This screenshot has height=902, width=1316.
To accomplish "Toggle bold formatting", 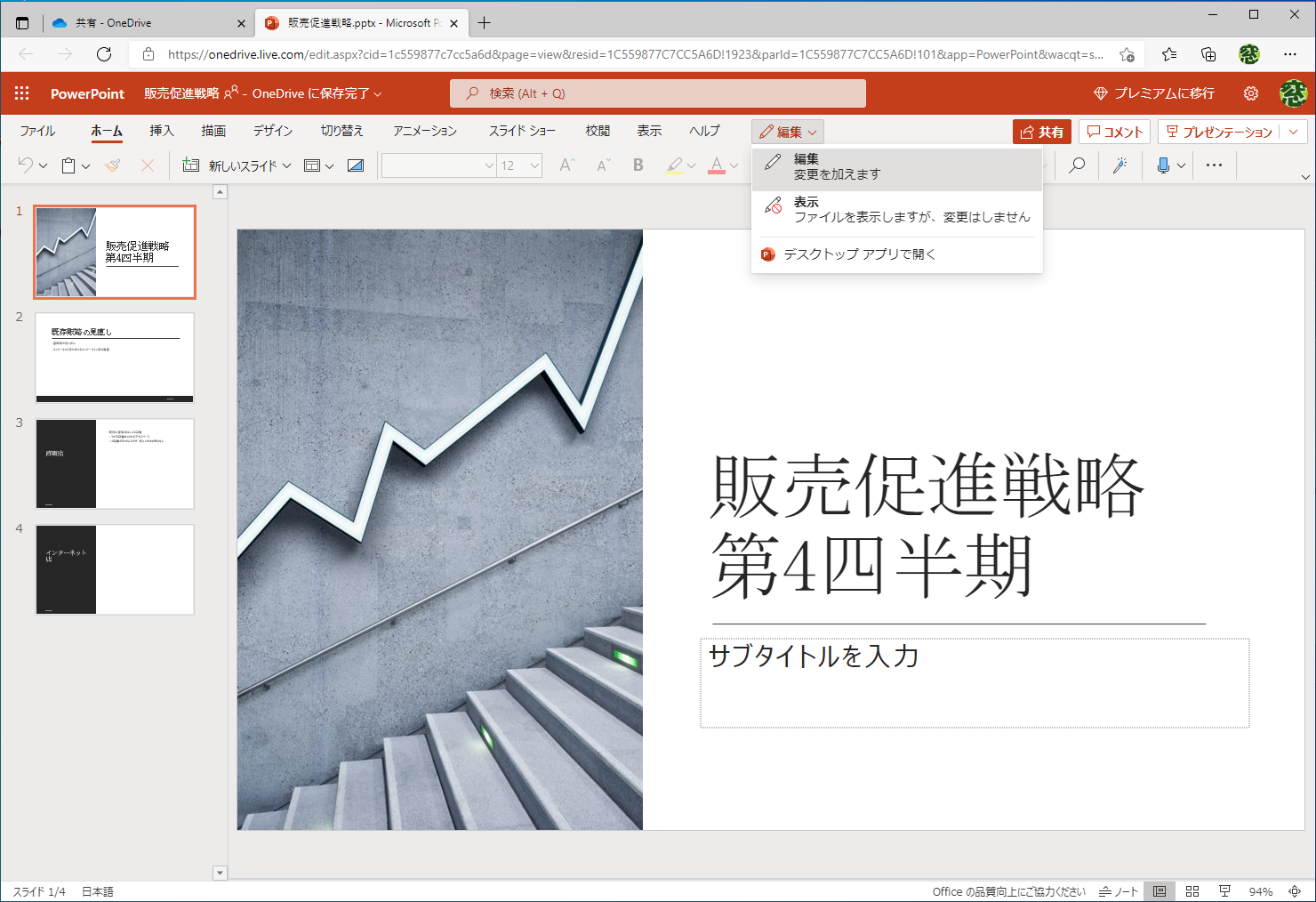I will coord(638,165).
